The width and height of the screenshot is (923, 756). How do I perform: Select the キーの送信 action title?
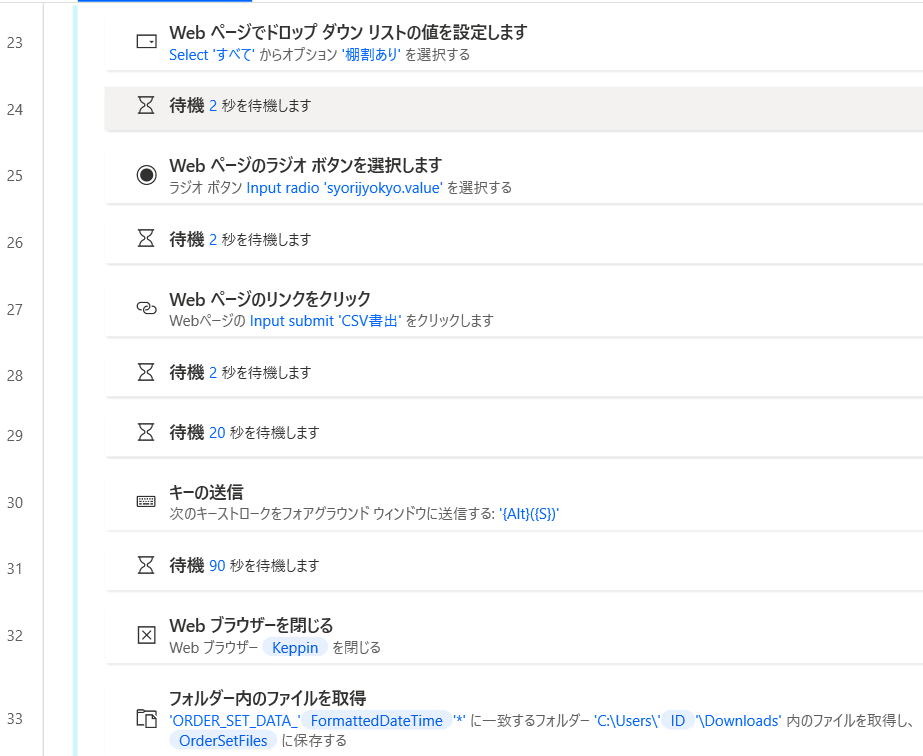pos(206,492)
